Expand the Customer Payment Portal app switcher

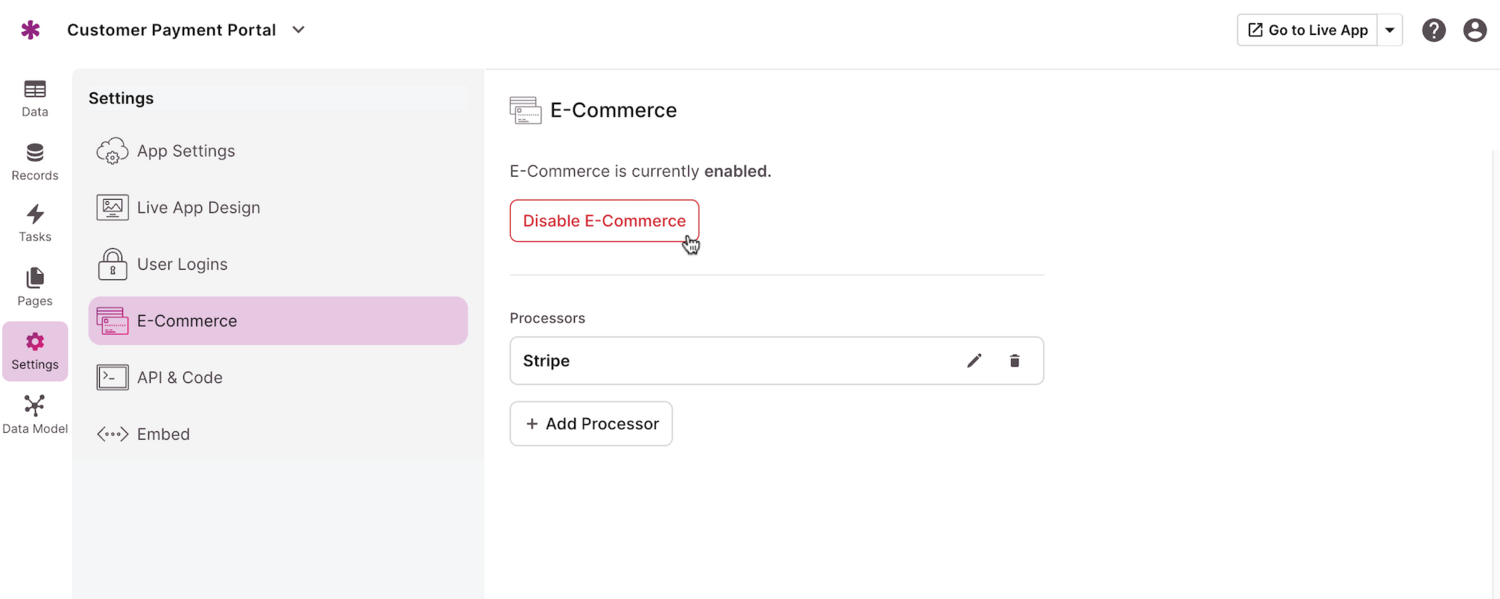coord(297,30)
